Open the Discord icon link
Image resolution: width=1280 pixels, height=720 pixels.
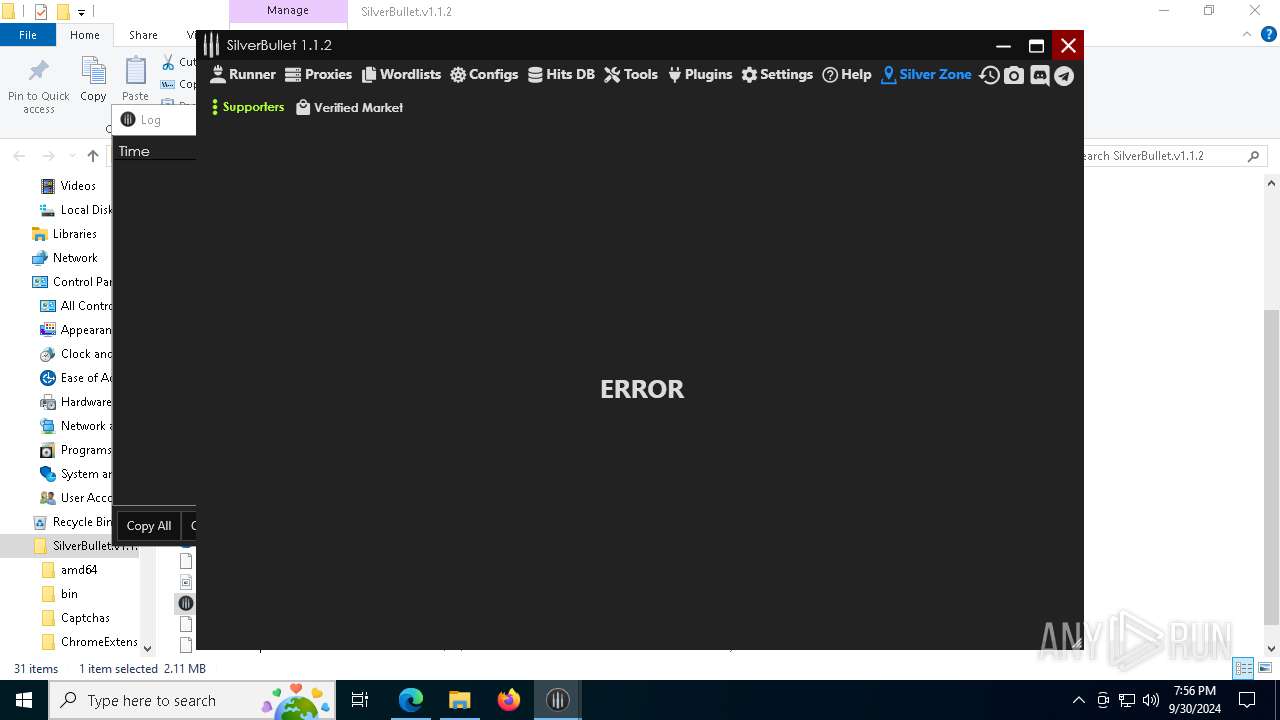pos(1040,75)
